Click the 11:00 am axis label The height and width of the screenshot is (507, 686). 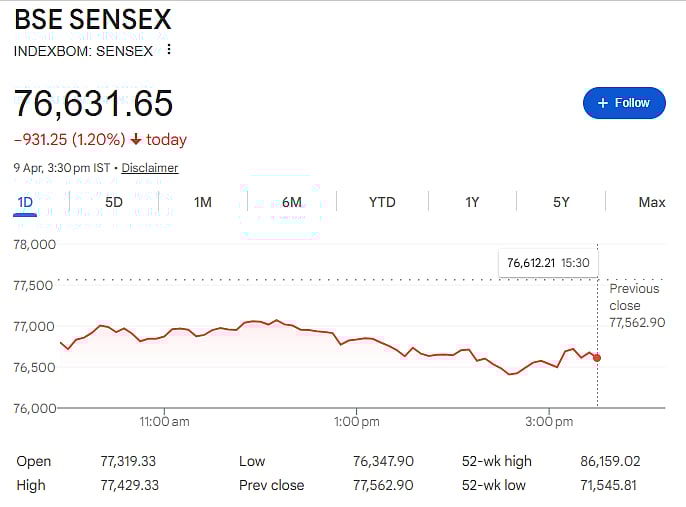[164, 422]
